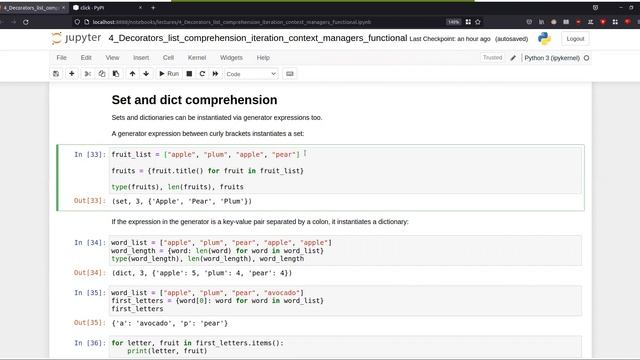Click inside code cell In [33]
The image size is (640, 360).
coord(345,171)
